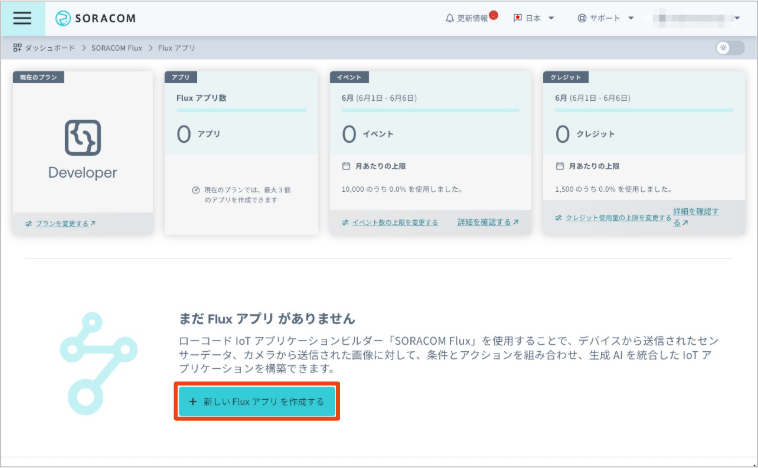The width and height of the screenshot is (758, 468).
Task: Click 6月 date range in イベント card
Action: click(379, 98)
